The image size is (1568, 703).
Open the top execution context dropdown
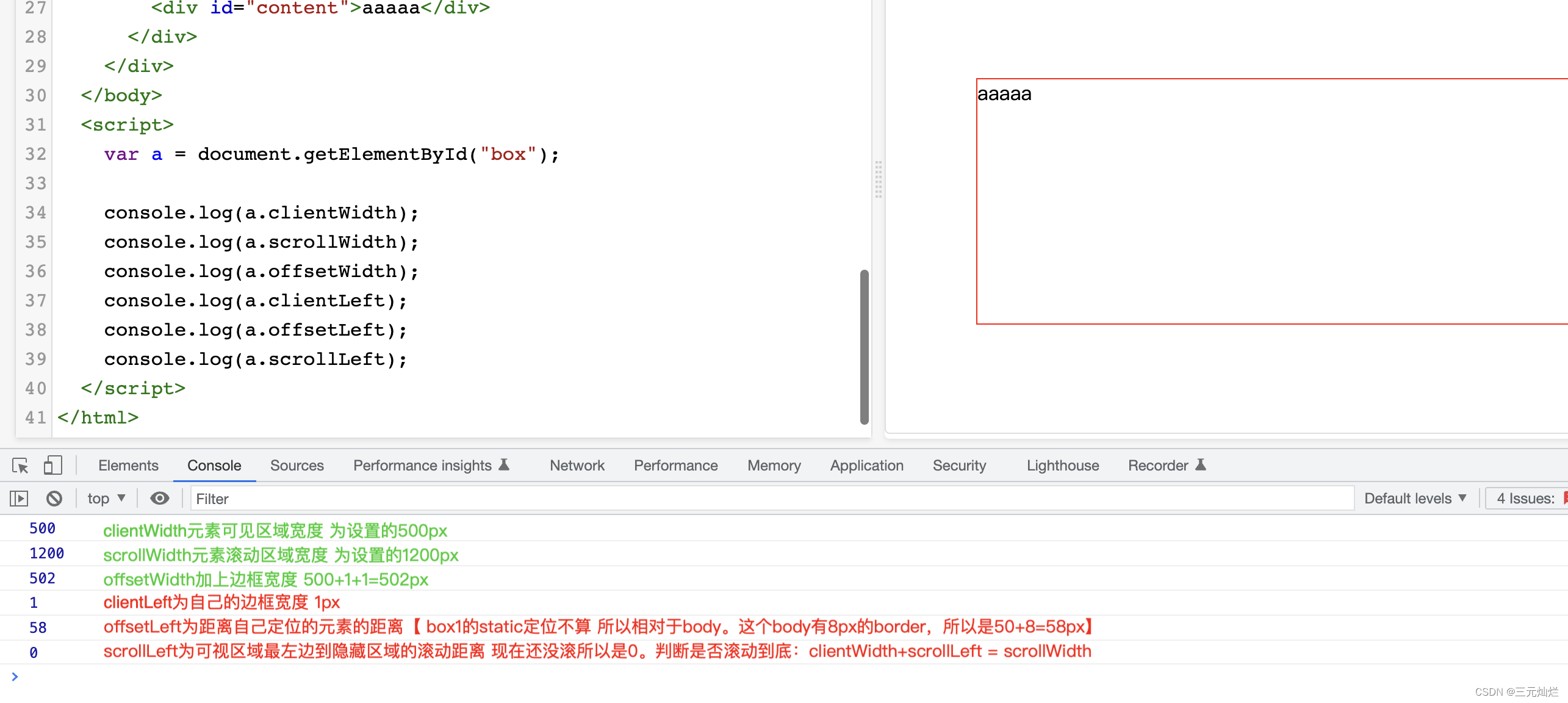pyautogui.click(x=105, y=498)
